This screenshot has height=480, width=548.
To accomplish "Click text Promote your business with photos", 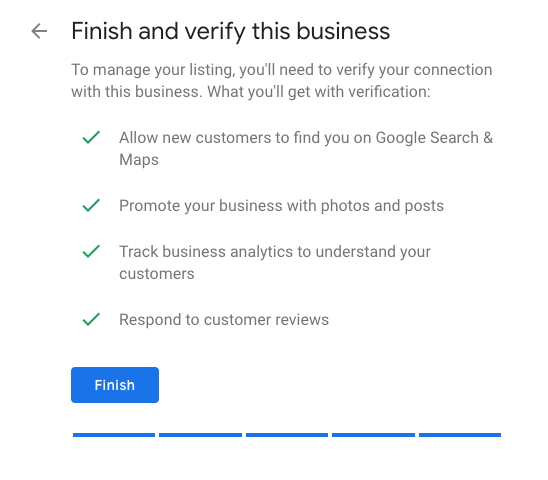I will click(x=244, y=206).
